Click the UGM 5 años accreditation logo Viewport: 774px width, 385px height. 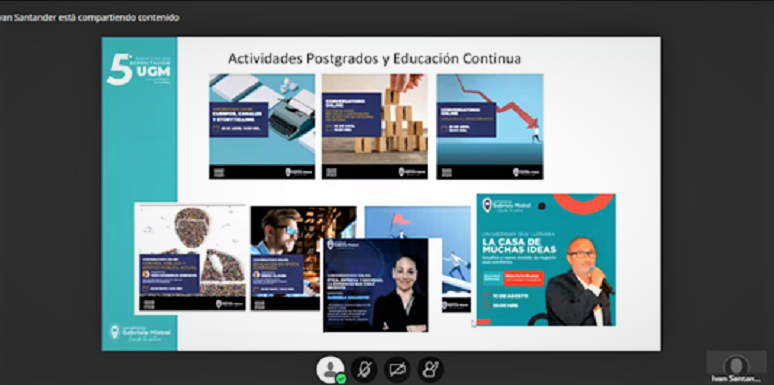tap(139, 70)
